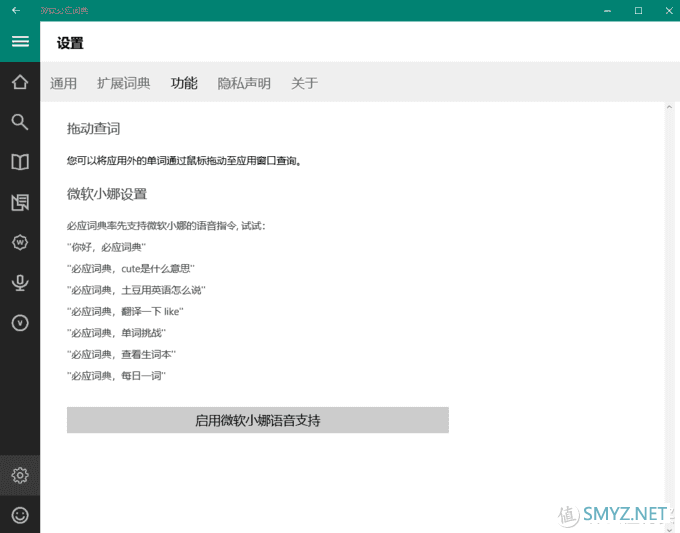Click the 微软小娜设置 heading
Screen dimensions: 680x533
click(x=107, y=194)
